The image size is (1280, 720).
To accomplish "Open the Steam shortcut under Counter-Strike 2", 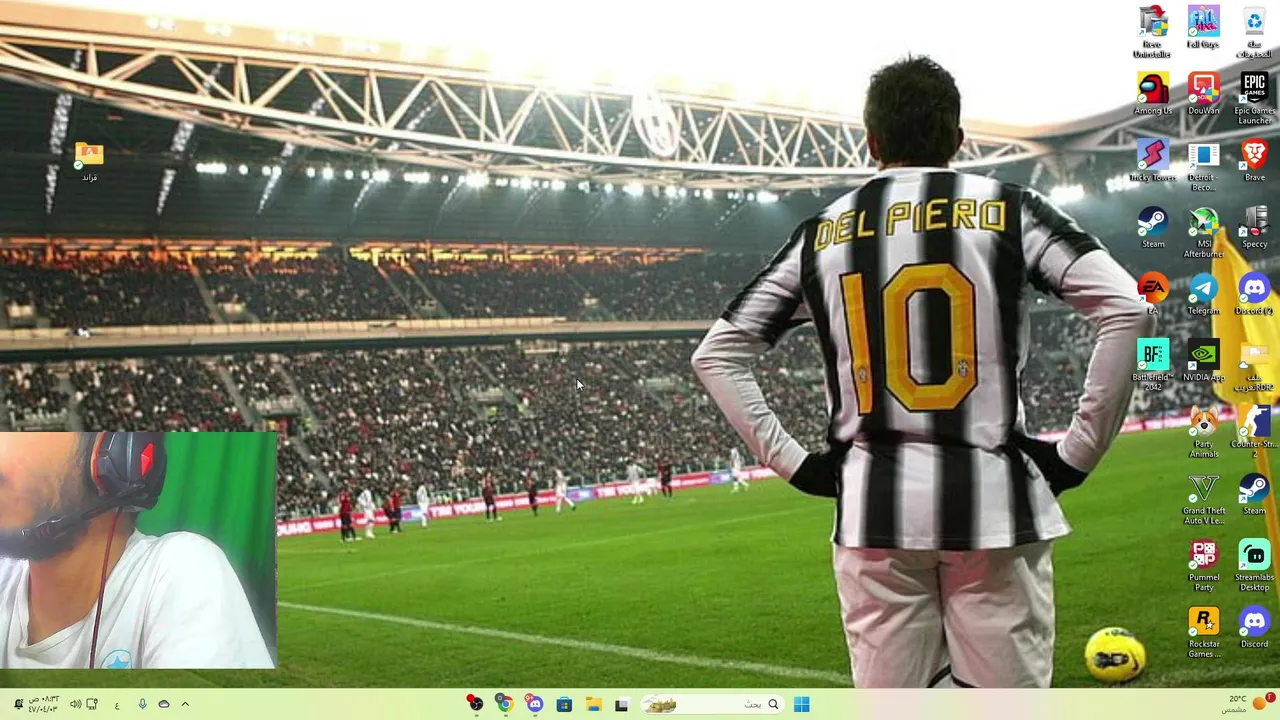I will click(1254, 495).
